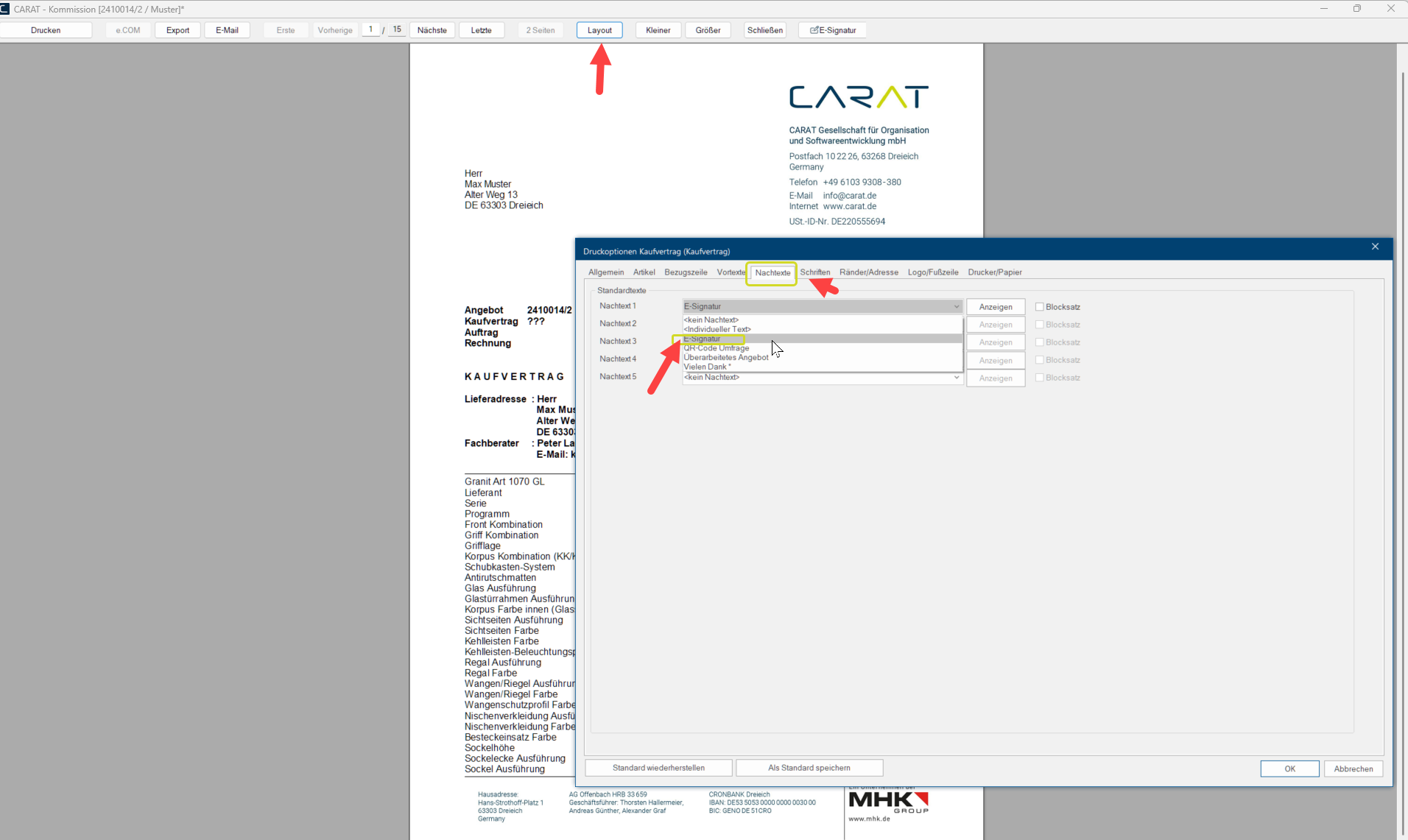The width and height of the screenshot is (1408, 840).
Task: Open the Nachtext 1 dropdown arrow
Action: (x=956, y=307)
